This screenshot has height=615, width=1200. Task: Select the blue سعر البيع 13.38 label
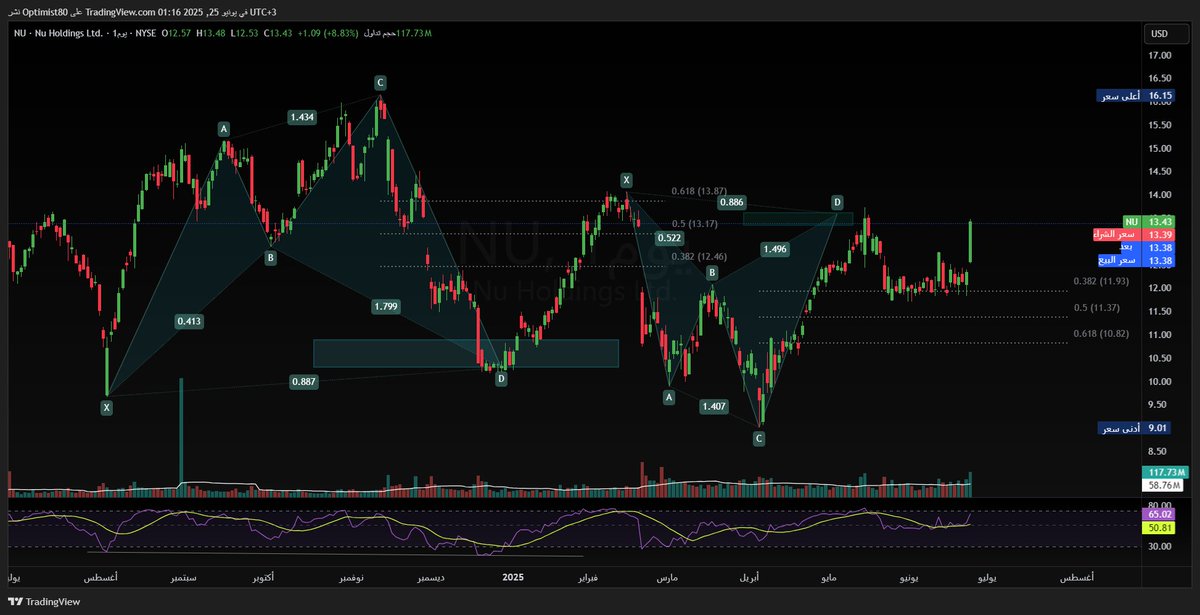pyautogui.click(x=1136, y=260)
